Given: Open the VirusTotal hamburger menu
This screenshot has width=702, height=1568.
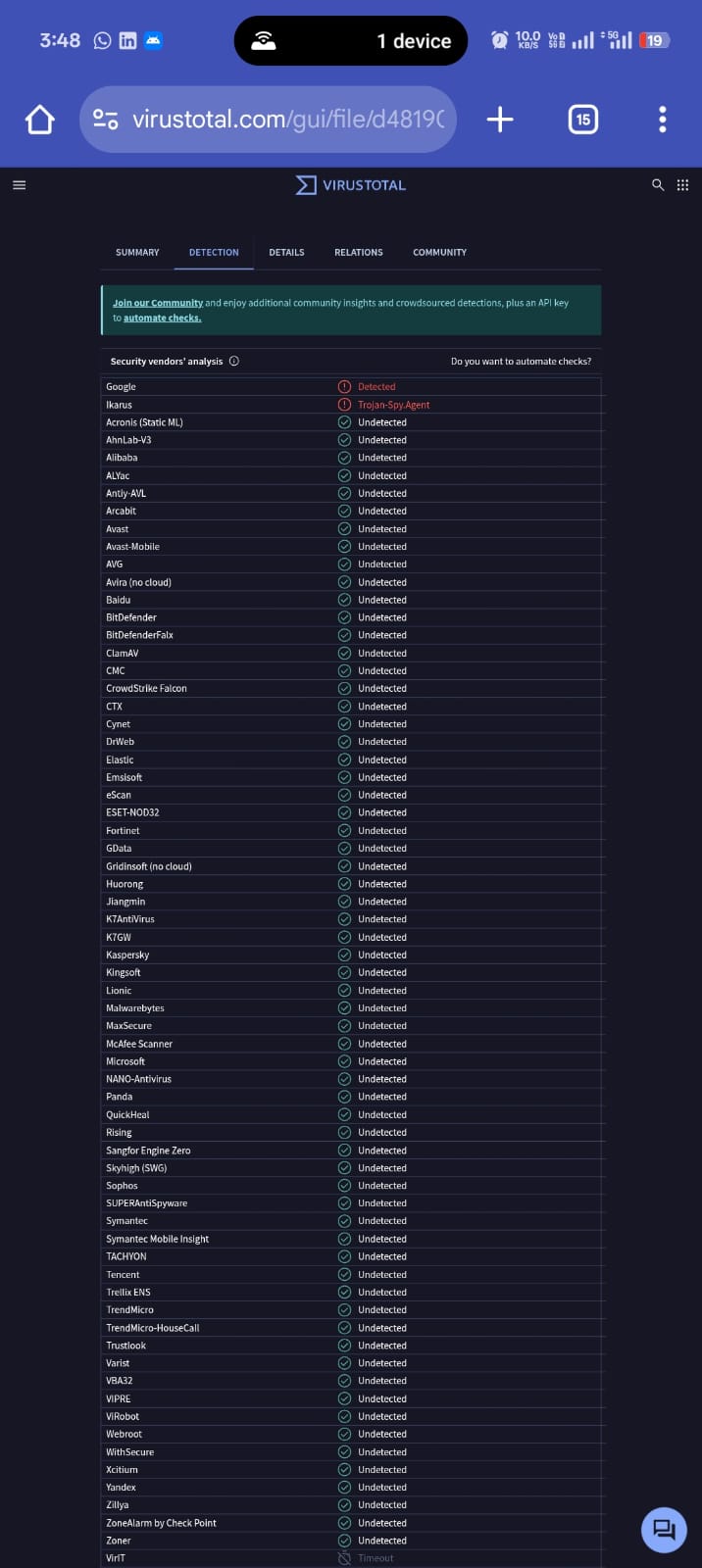Looking at the screenshot, I should coord(19,184).
